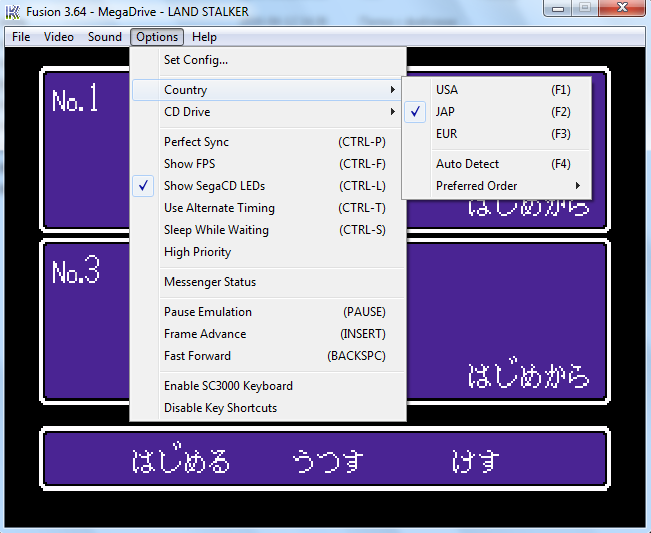Select Fast Forward
The height and width of the screenshot is (533, 651).
pos(268,356)
